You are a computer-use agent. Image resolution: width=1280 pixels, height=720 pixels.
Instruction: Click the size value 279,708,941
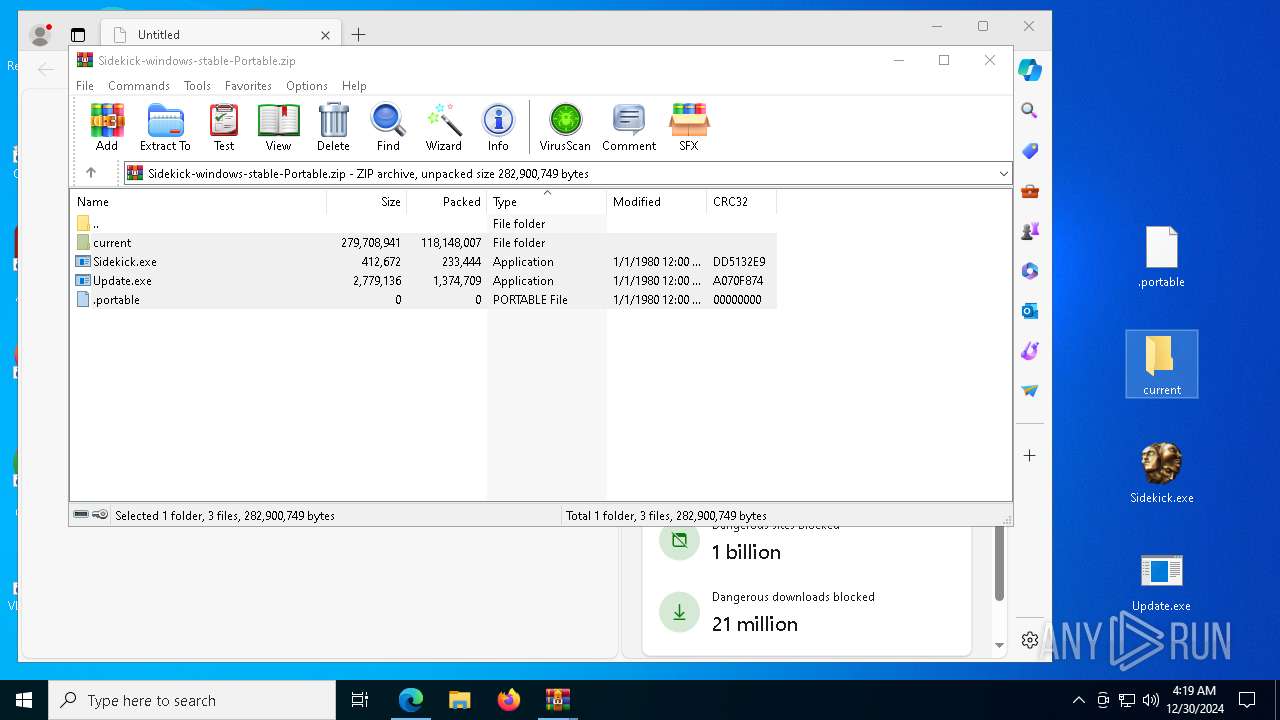pyautogui.click(x=371, y=243)
